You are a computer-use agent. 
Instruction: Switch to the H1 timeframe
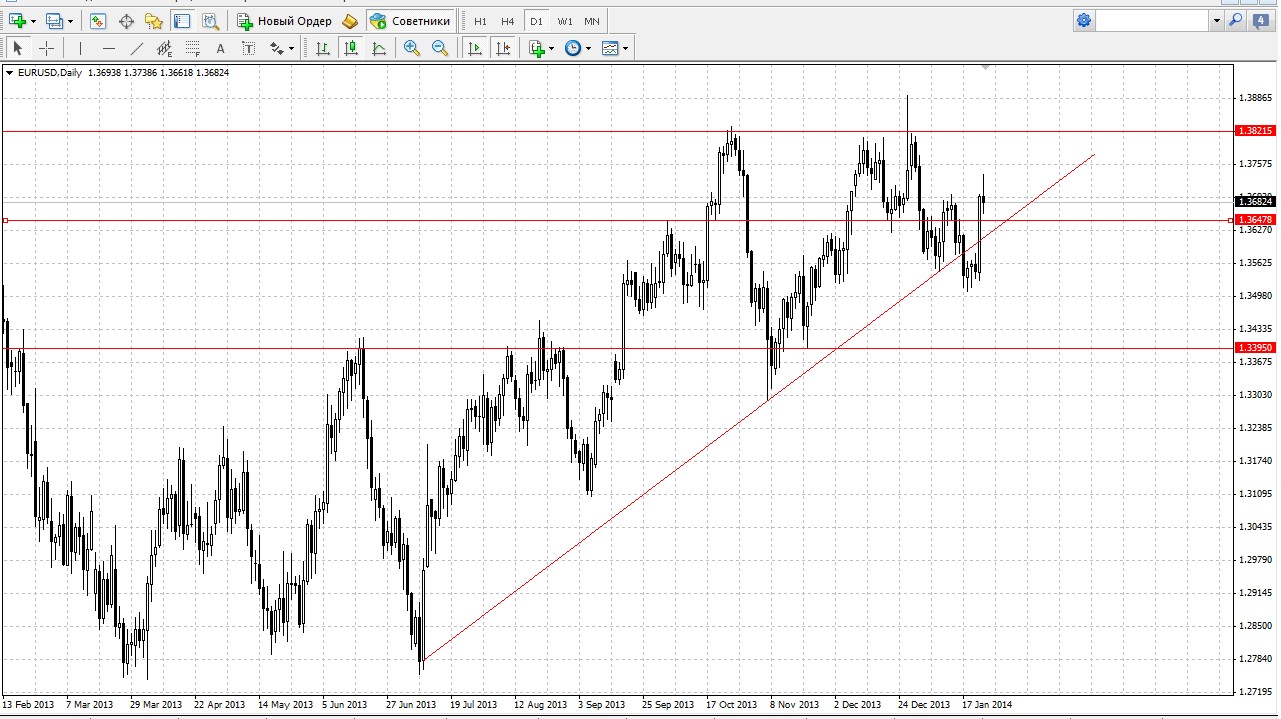pos(480,21)
